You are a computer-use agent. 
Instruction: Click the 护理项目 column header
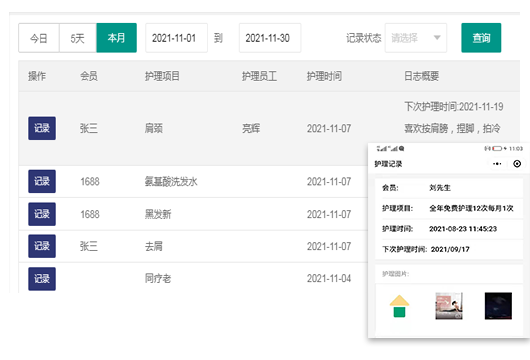(x=162, y=76)
